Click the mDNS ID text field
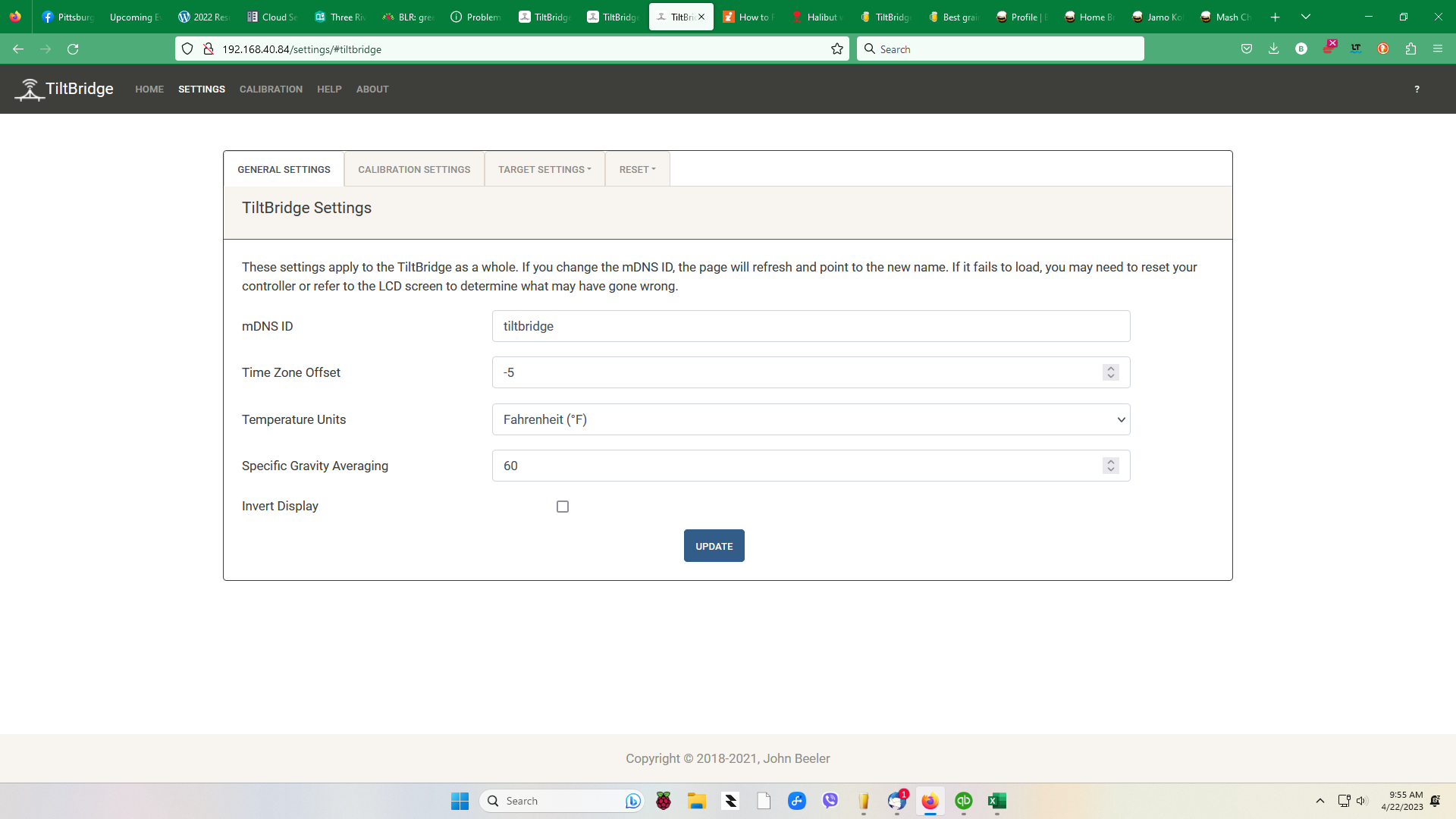The width and height of the screenshot is (1456, 819). pos(811,326)
